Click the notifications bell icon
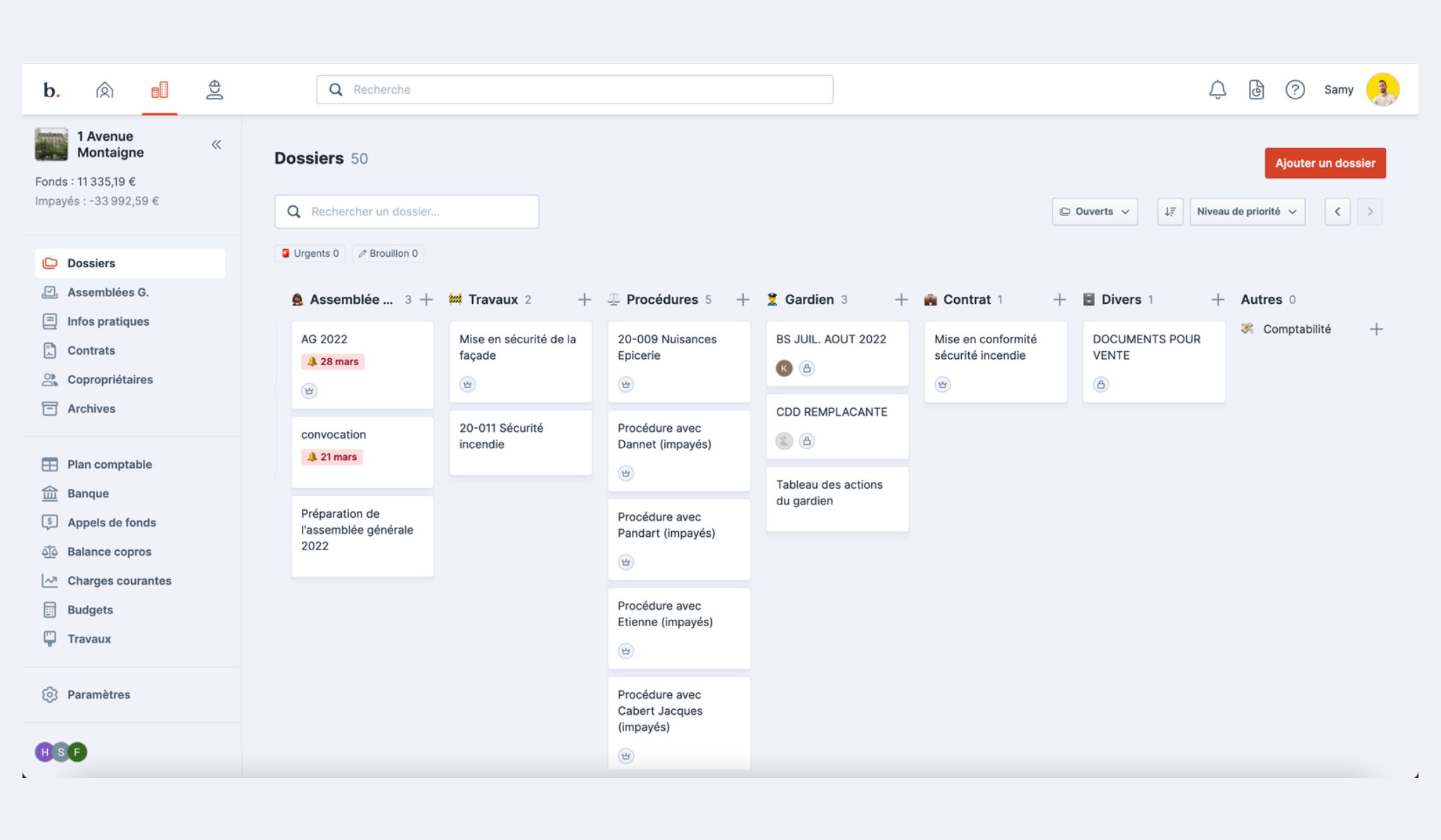This screenshot has width=1441, height=840. click(1217, 89)
